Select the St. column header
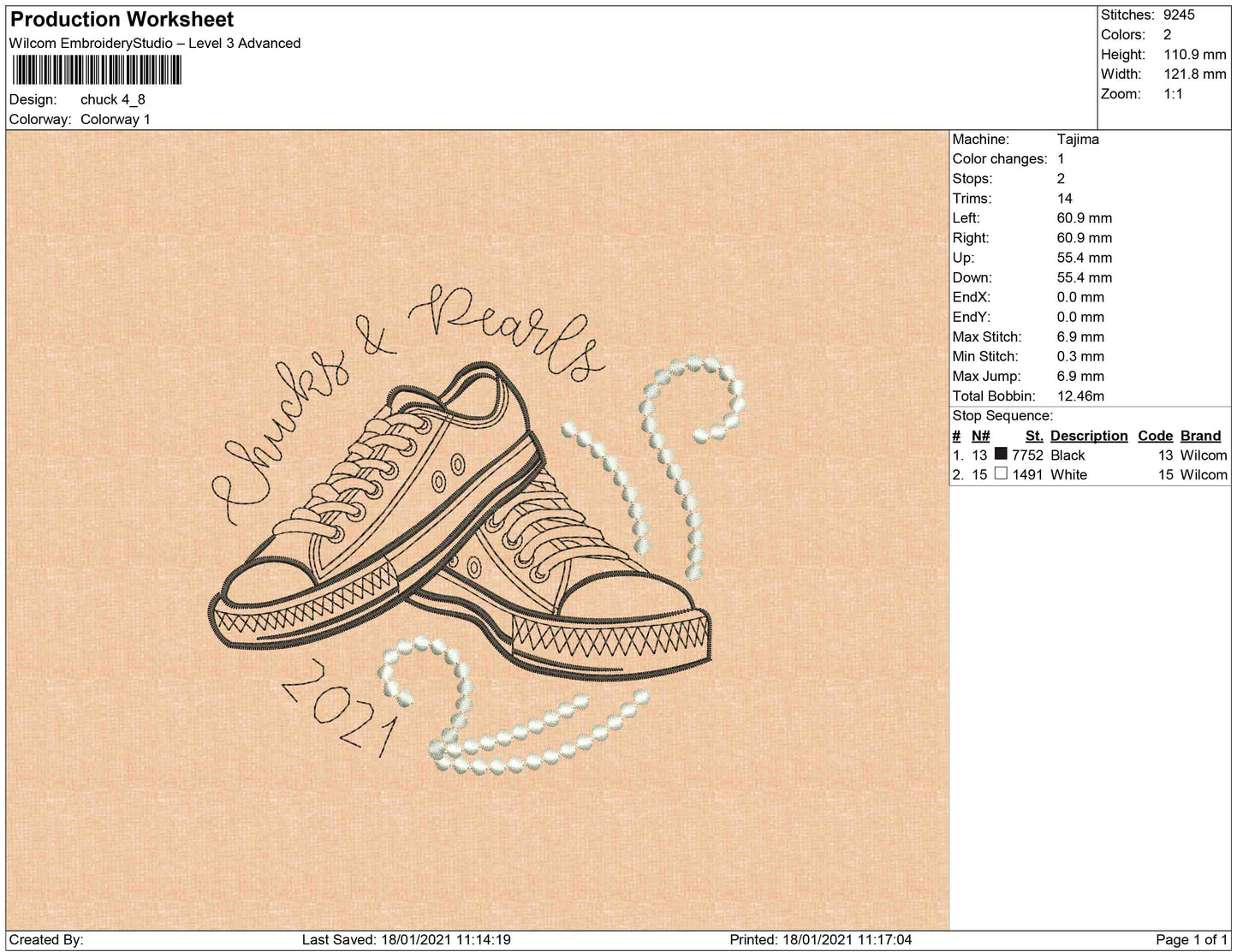The height and width of the screenshot is (952, 1237). tap(1033, 436)
